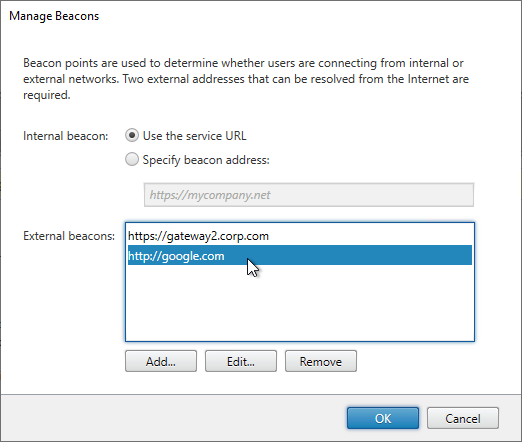Screen dimensions: 522x442
Task: Select the https://gateway2.corp.com beacon entry
Action: [300, 236]
